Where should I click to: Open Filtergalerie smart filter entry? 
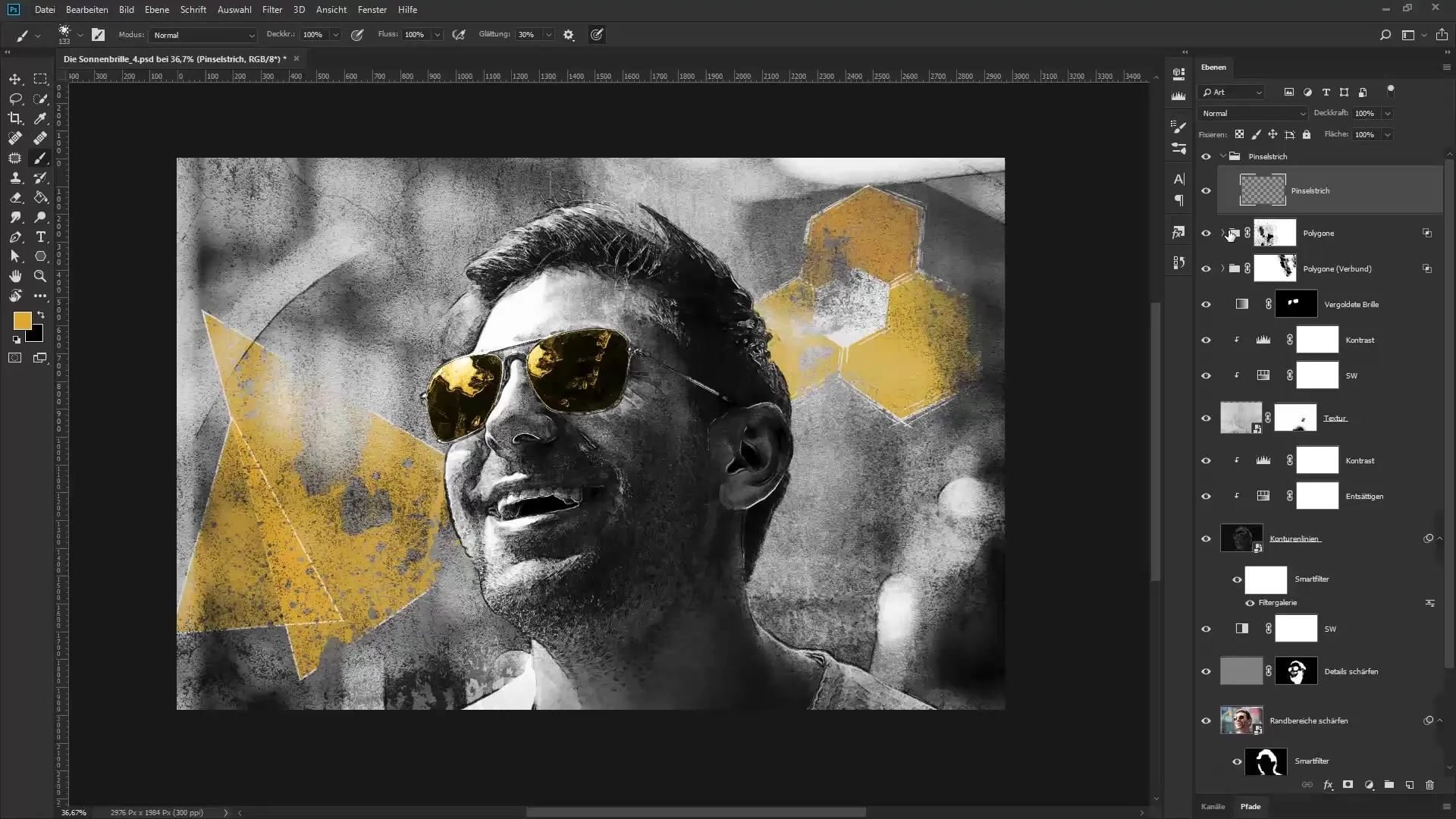1277,603
